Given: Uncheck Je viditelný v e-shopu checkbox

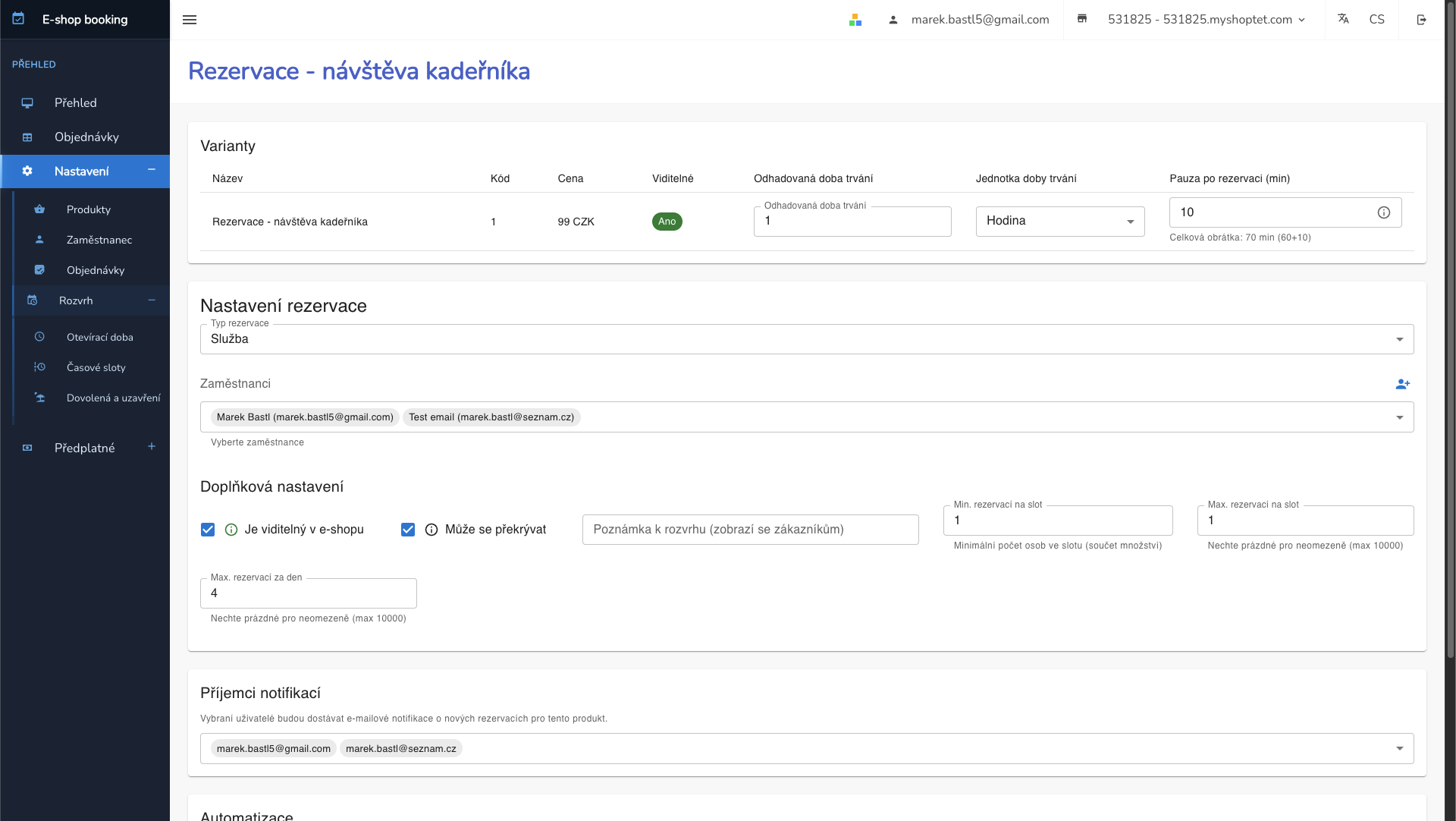Looking at the screenshot, I should pos(208,530).
